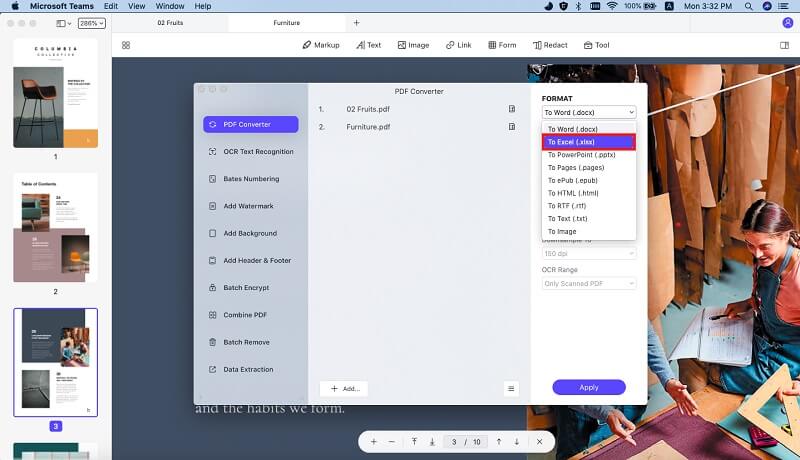Go to previous page arrow

point(498,442)
